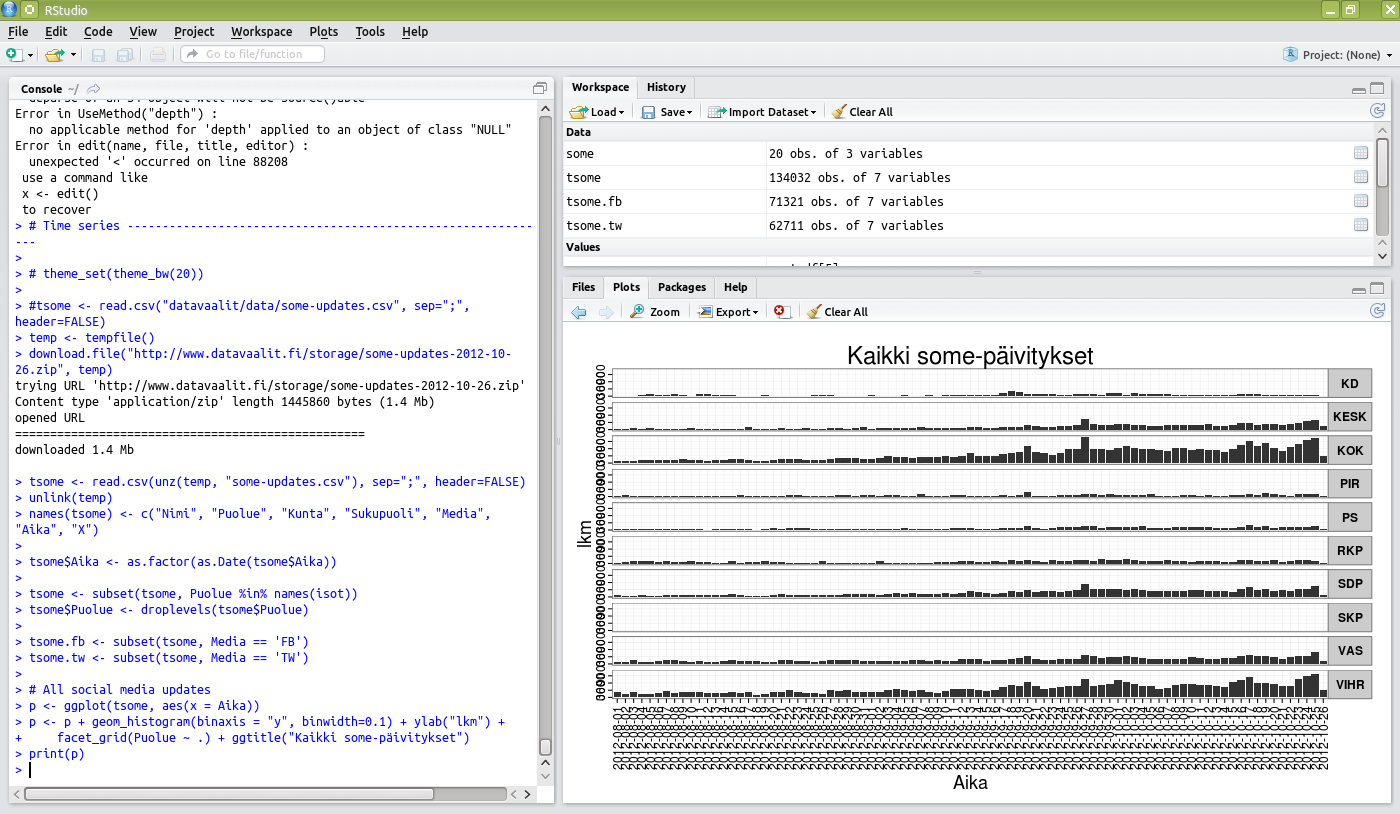Click the Console horizontal scrollbar
This screenshot has height=814, width=1400.
229,794
